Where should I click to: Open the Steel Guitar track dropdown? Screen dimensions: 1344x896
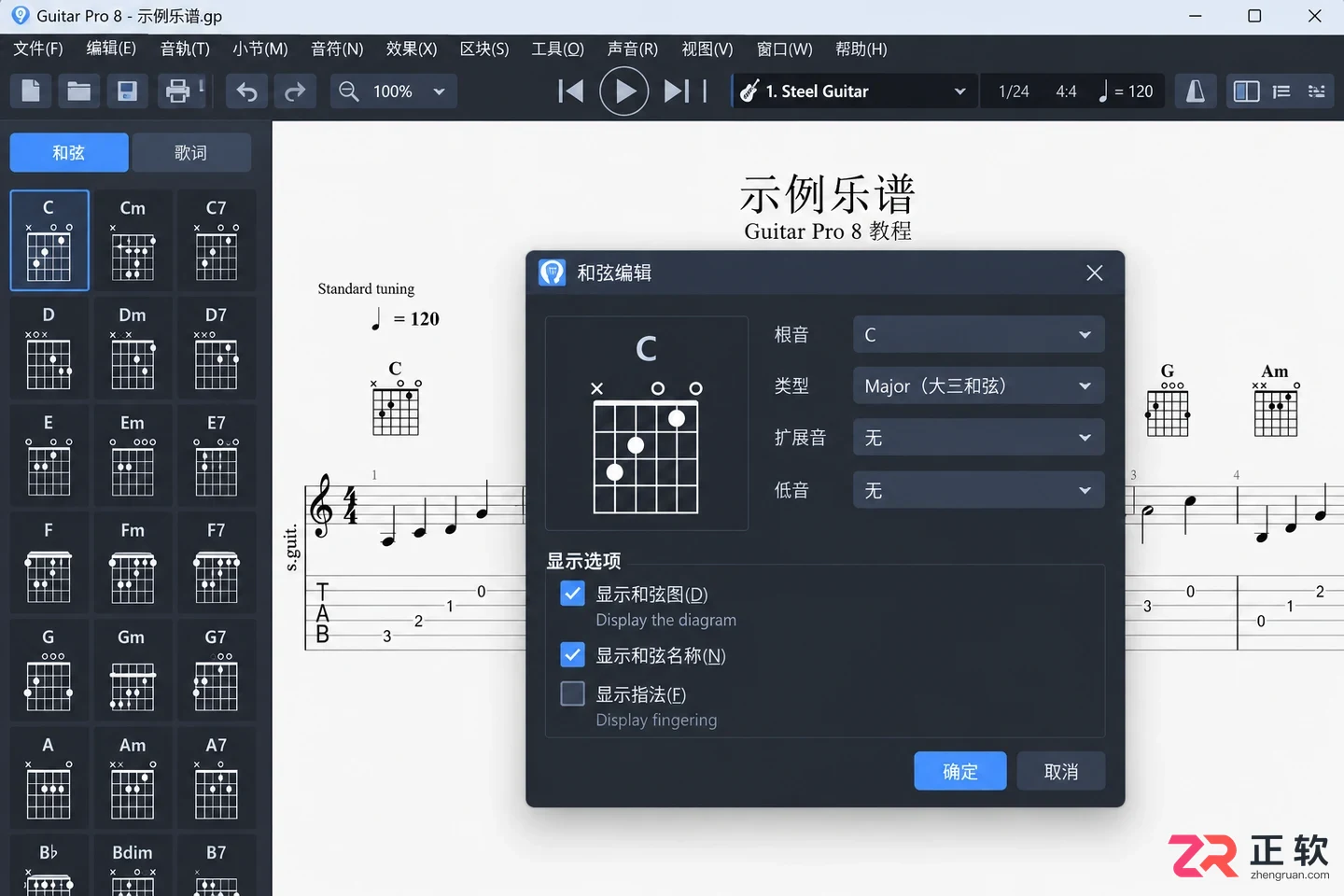(x=959, y=91)
